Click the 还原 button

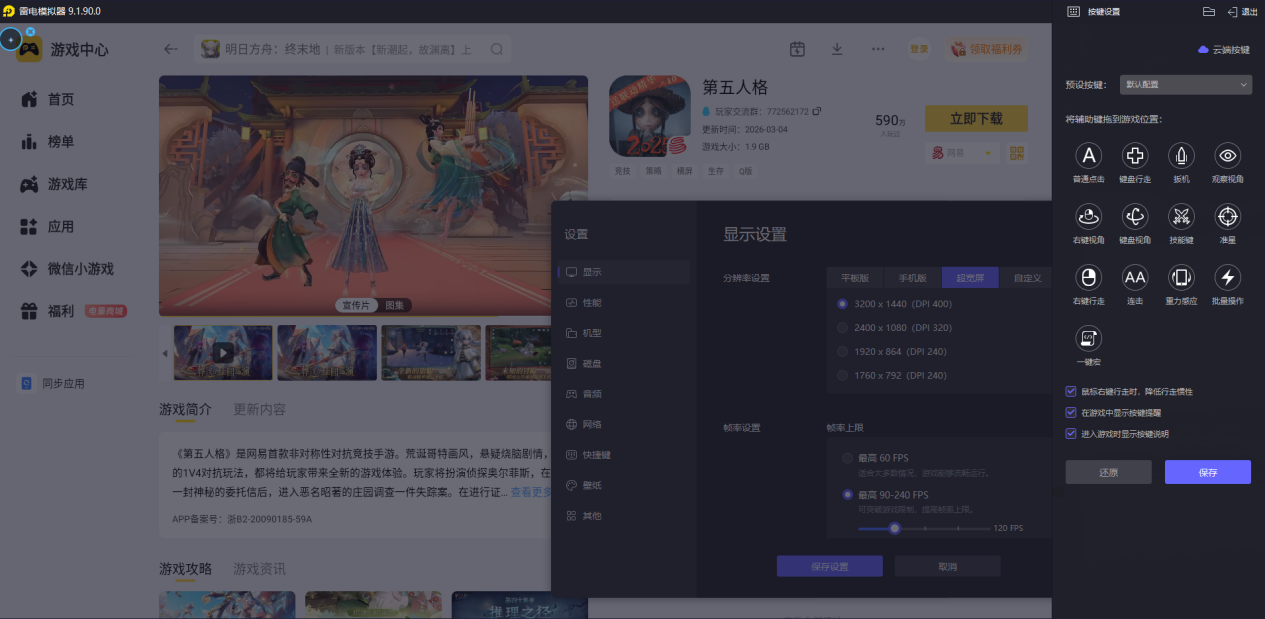(1108, 472)
